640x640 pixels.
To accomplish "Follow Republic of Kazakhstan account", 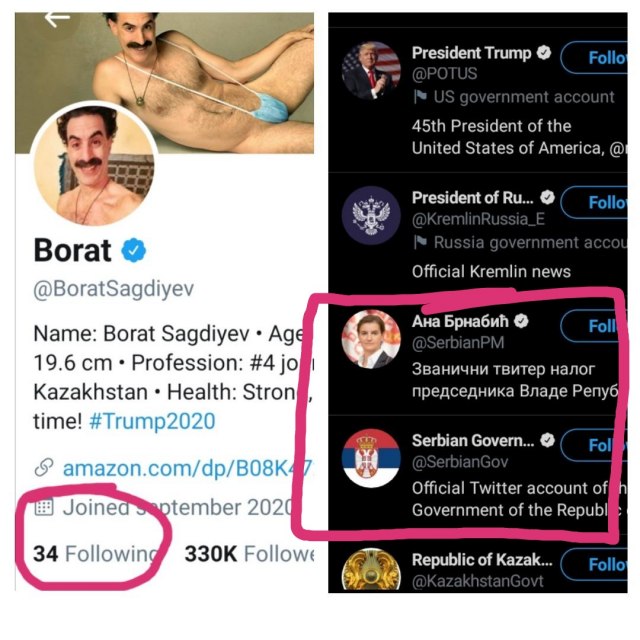I will point(598,564).
